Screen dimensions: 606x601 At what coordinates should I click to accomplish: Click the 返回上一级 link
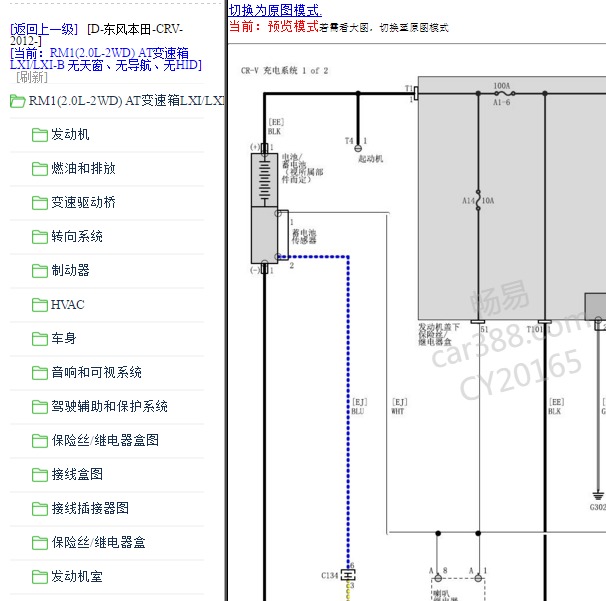coord(44,29)
